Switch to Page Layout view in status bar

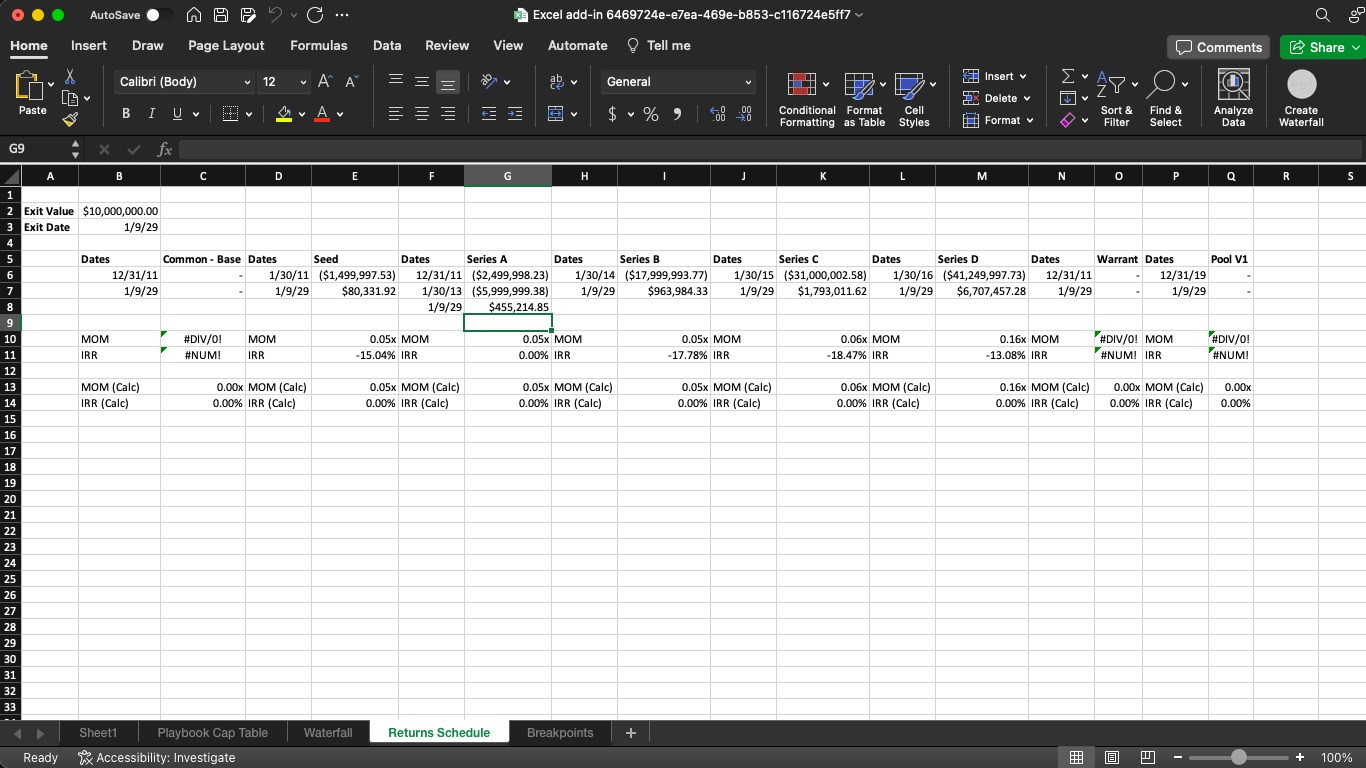point(1112,758)
